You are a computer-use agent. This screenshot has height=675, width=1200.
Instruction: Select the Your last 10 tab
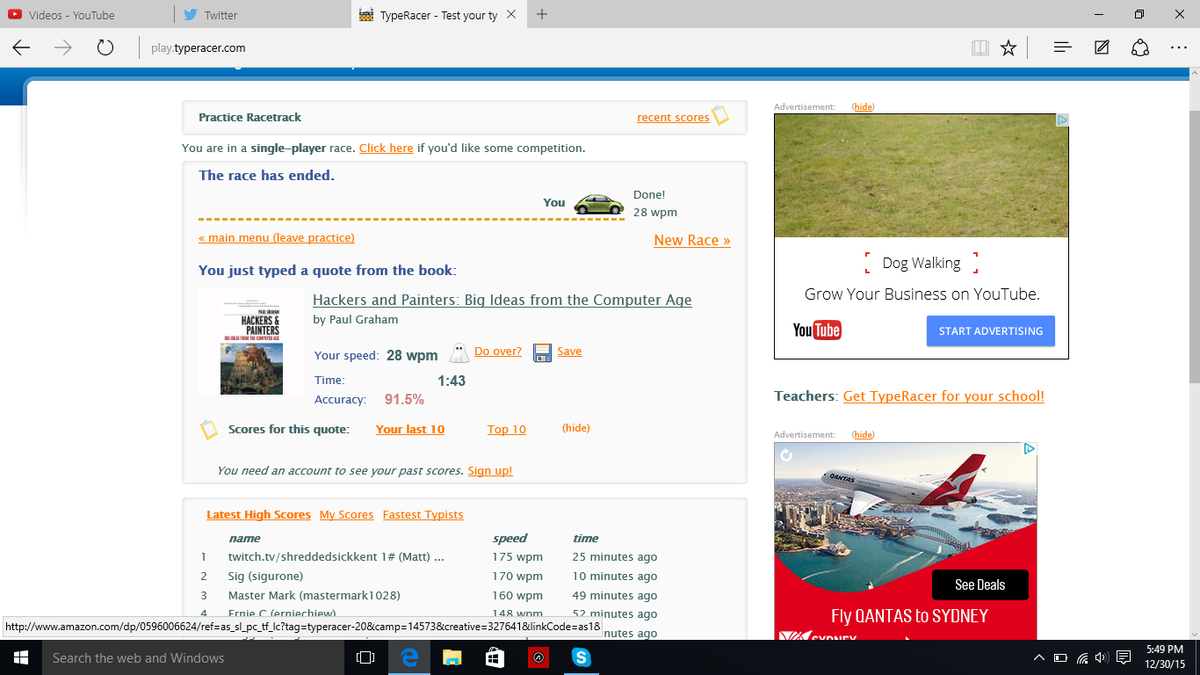click(410, 429)
